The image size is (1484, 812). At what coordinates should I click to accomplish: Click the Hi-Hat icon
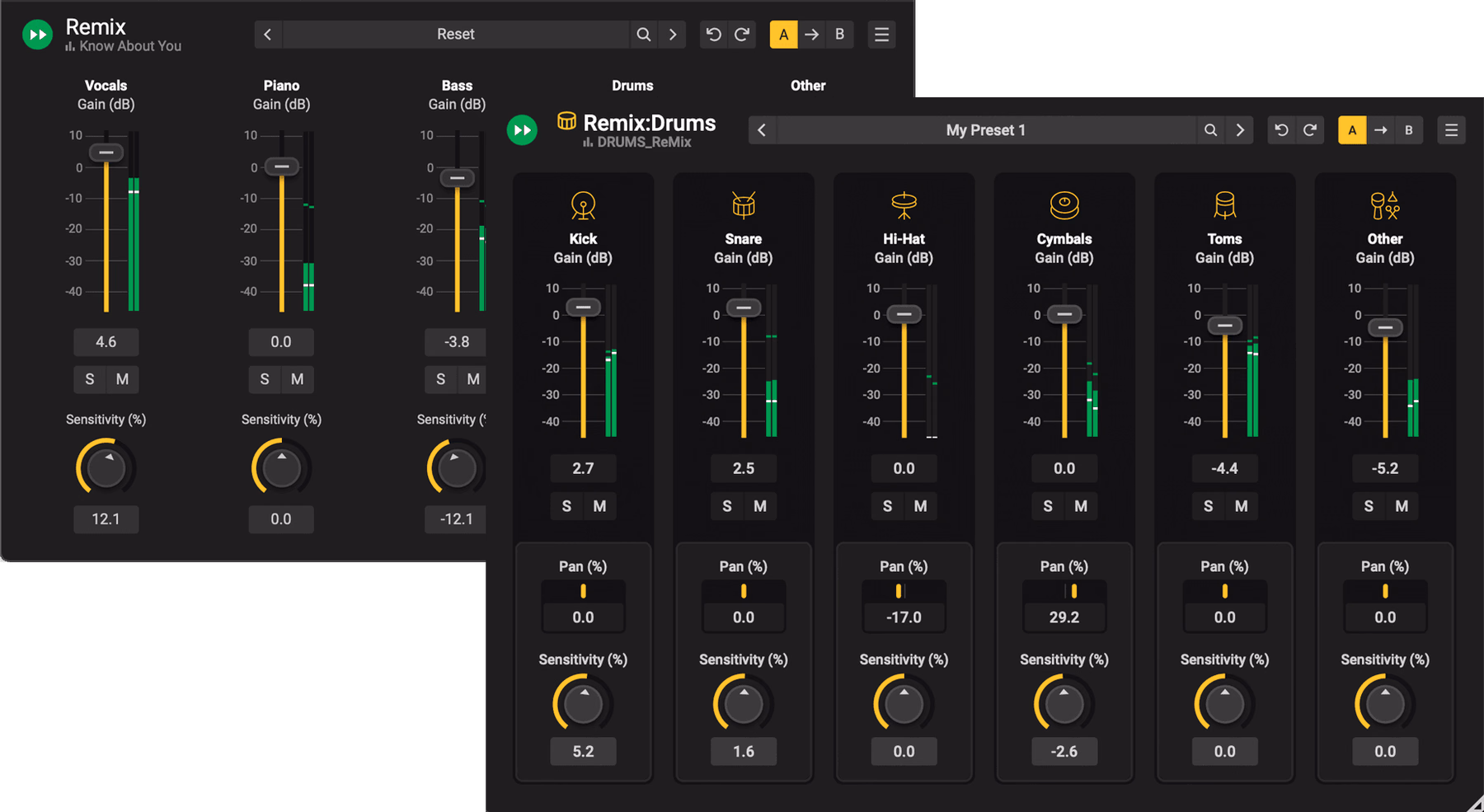tap(904, 205)
